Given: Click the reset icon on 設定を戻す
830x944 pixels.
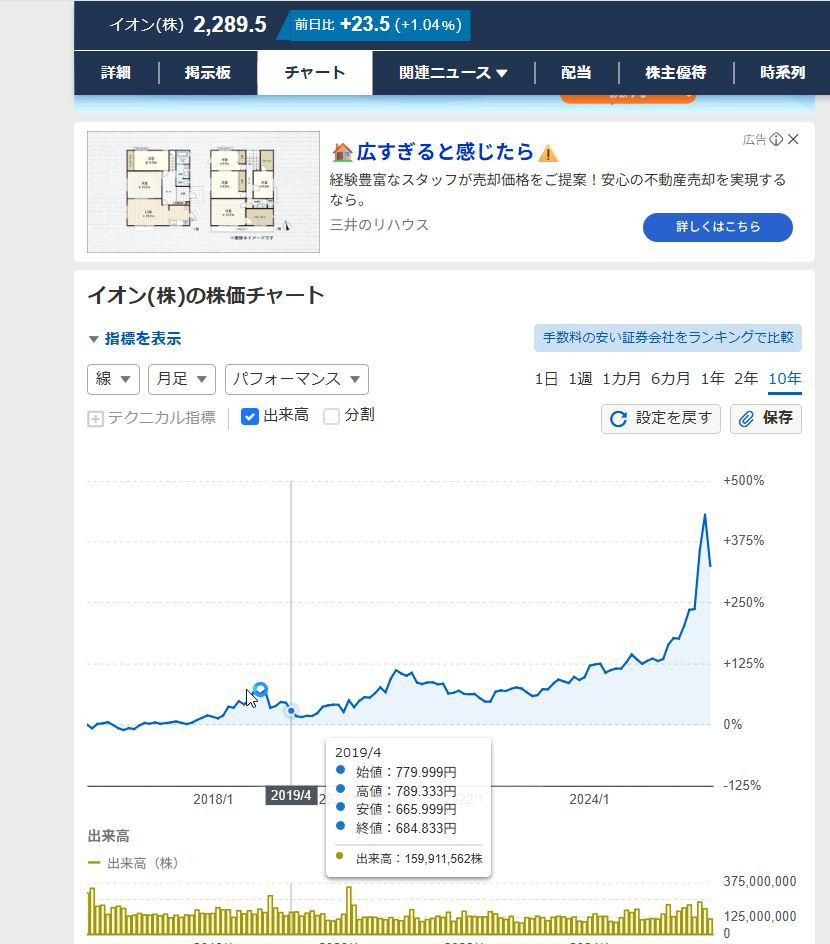Looking at the screenshot, I should (x=619, y=419).
